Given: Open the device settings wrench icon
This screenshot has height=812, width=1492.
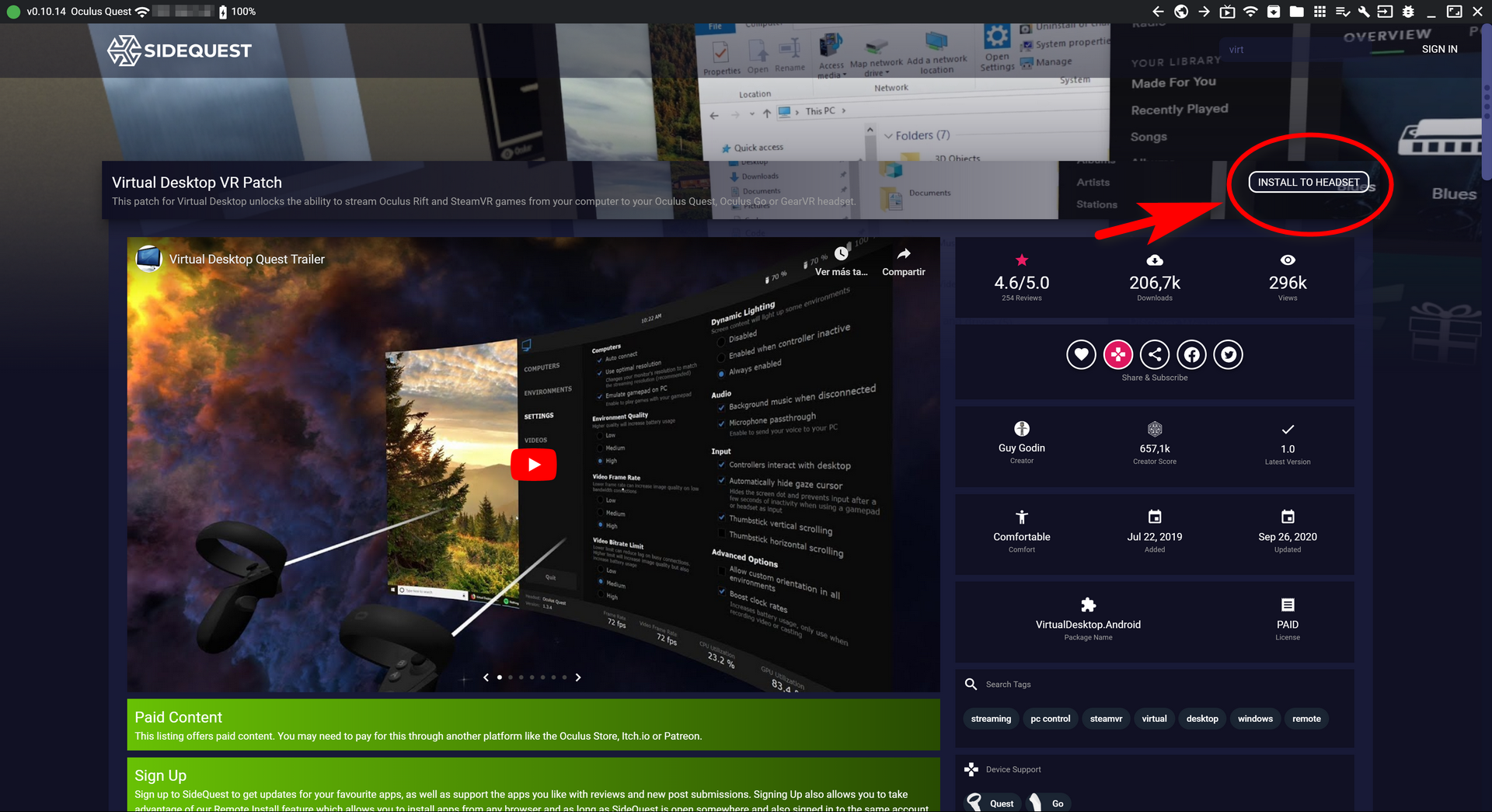Looking at the screenshot, I should click(1364, 12).
